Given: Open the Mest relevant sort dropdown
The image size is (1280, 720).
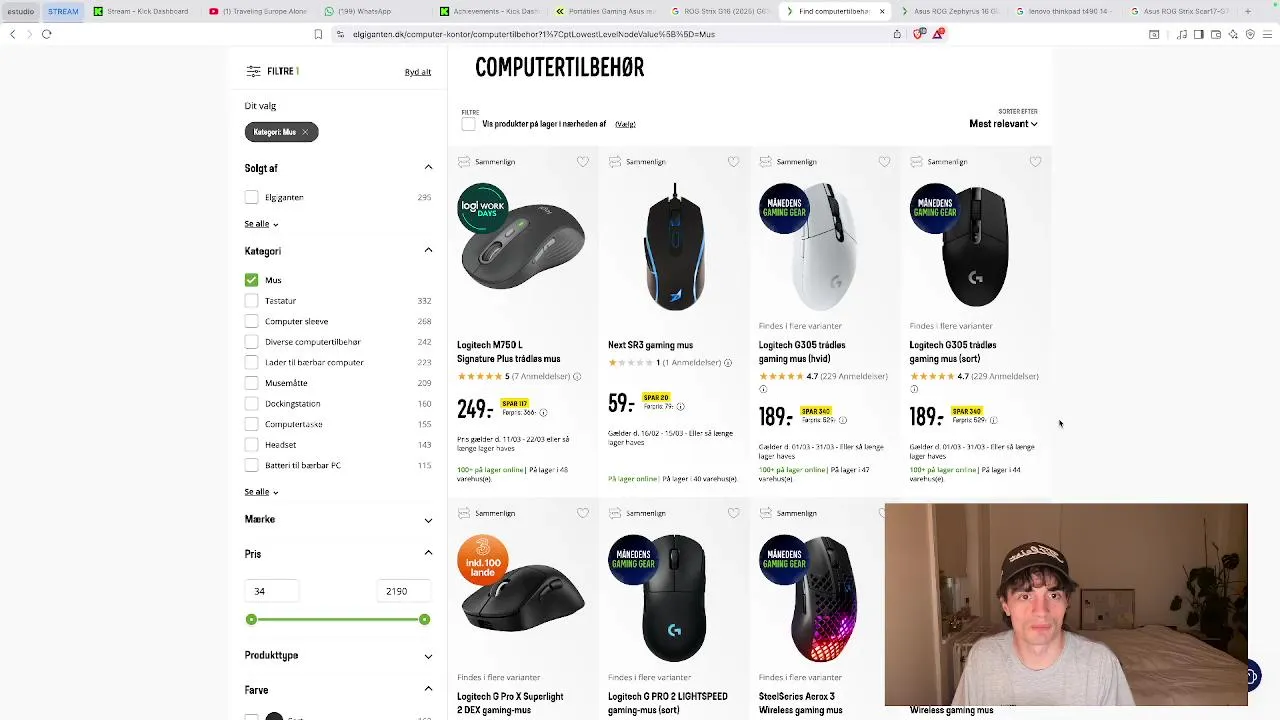Looking at the screenshot, I should pyautogui.click(x=1003, y=124).
